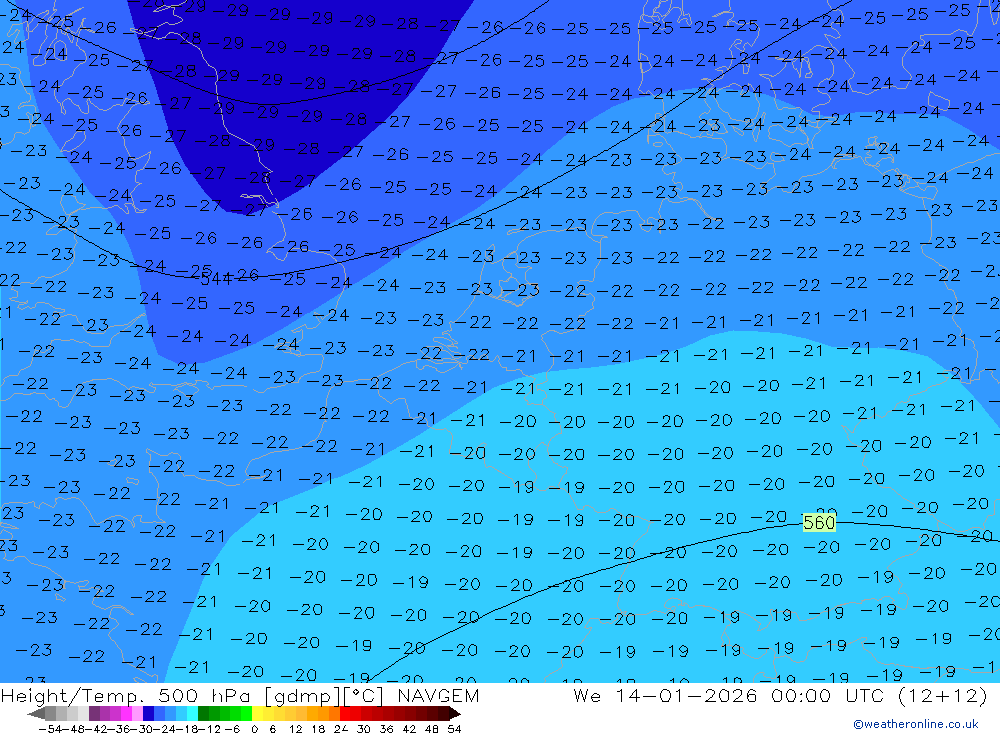
Task: Click the We 14-01-2026 00:00 UTC timestamp
Action: coord(780,695)
